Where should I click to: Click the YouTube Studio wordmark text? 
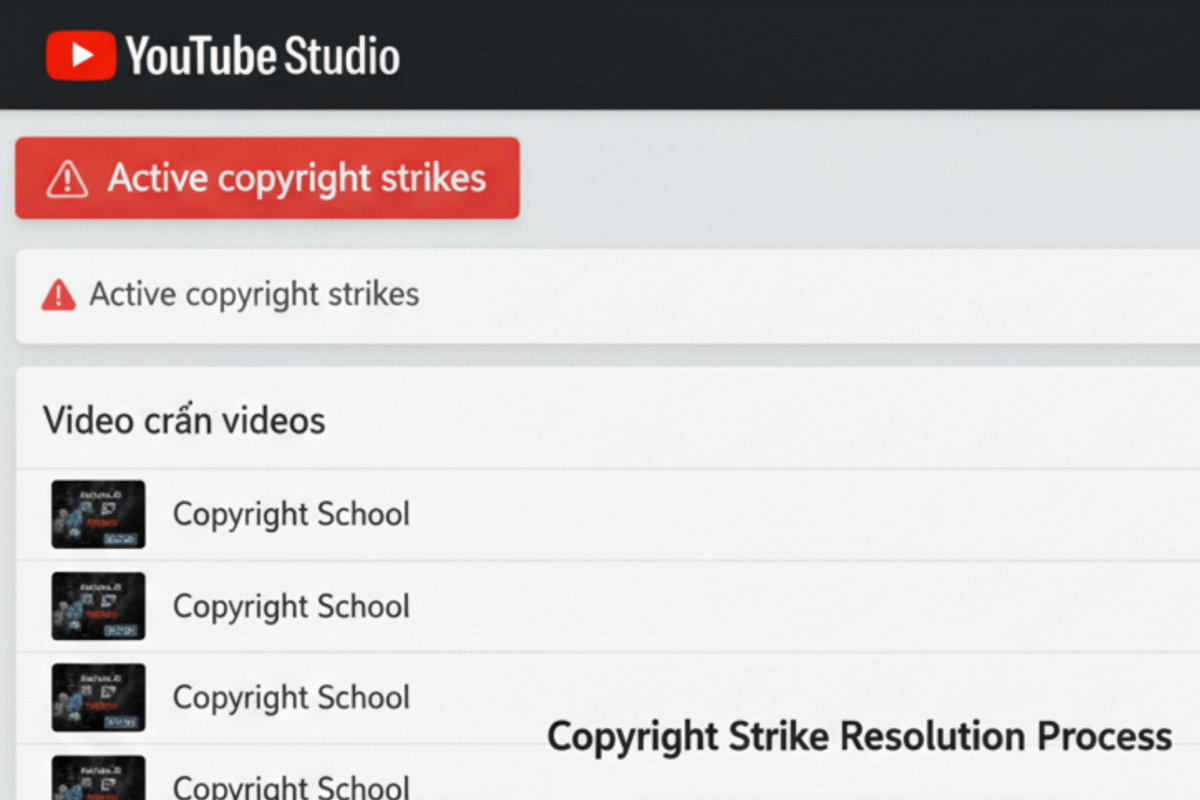262,56
